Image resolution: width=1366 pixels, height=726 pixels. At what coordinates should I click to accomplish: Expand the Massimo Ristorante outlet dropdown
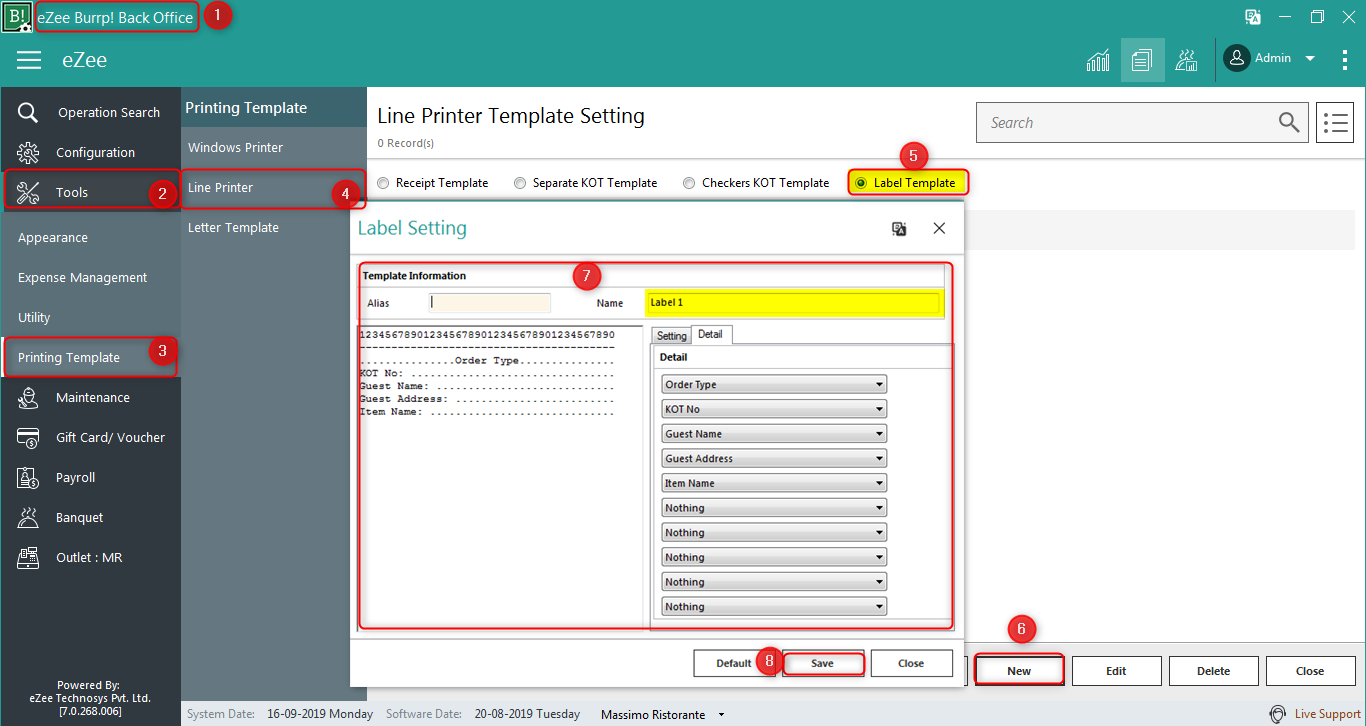point(721,715)
